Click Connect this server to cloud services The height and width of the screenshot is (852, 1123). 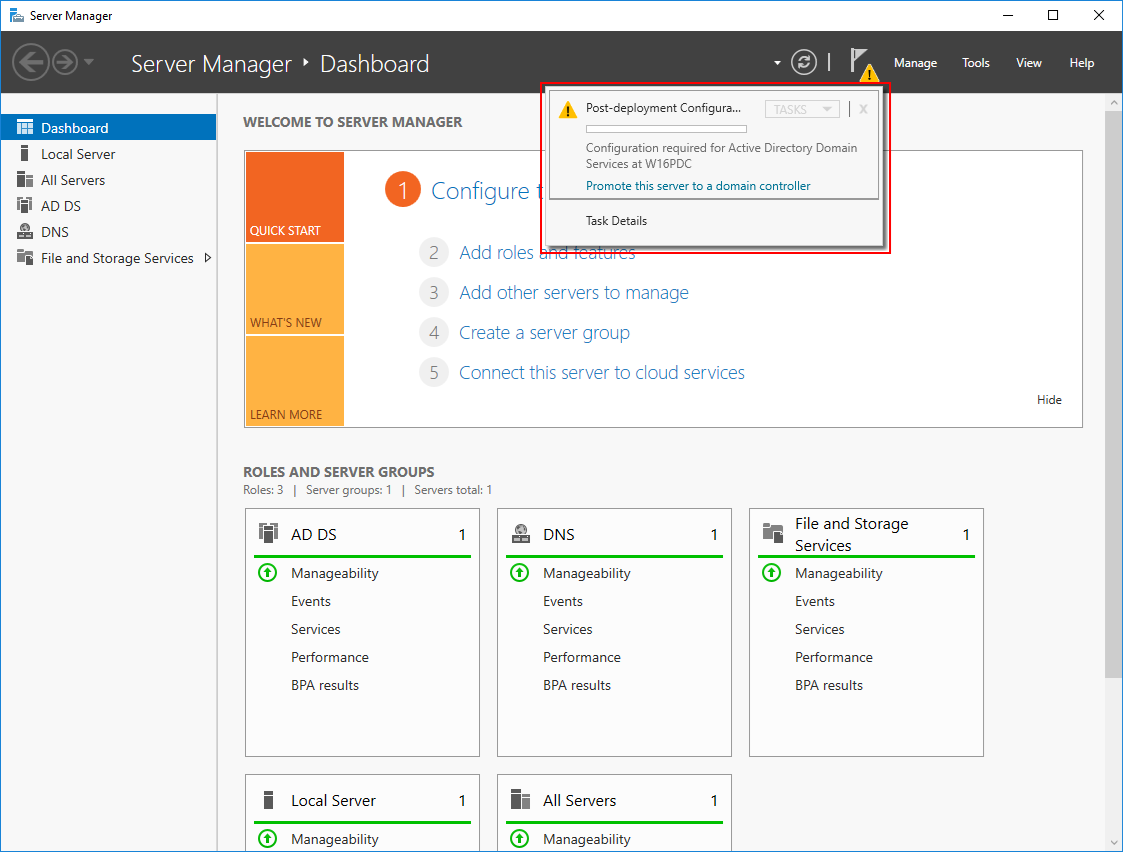point(602,373)
